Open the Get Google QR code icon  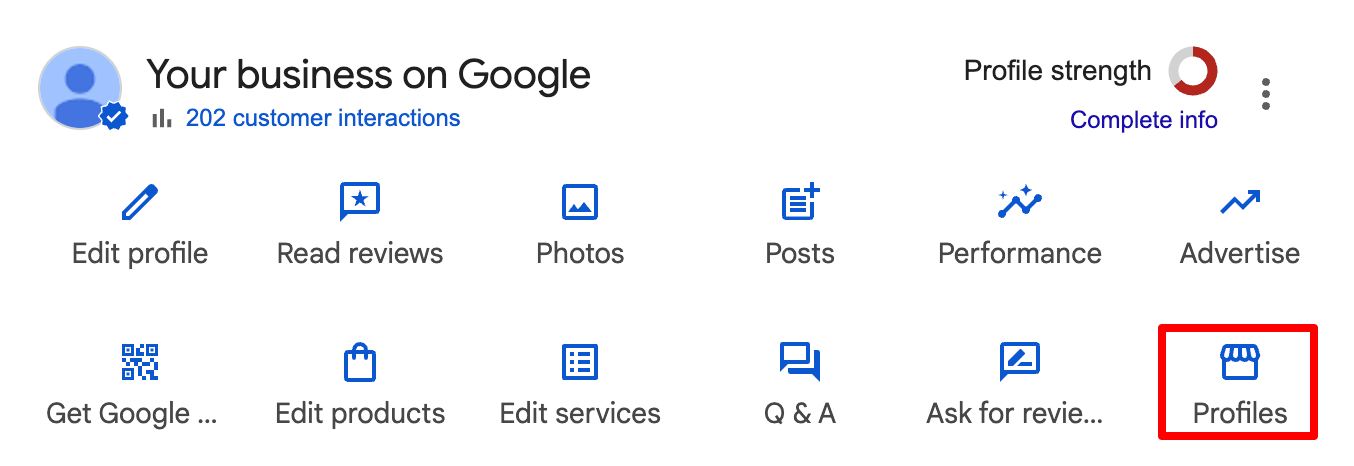coord(140,362)
